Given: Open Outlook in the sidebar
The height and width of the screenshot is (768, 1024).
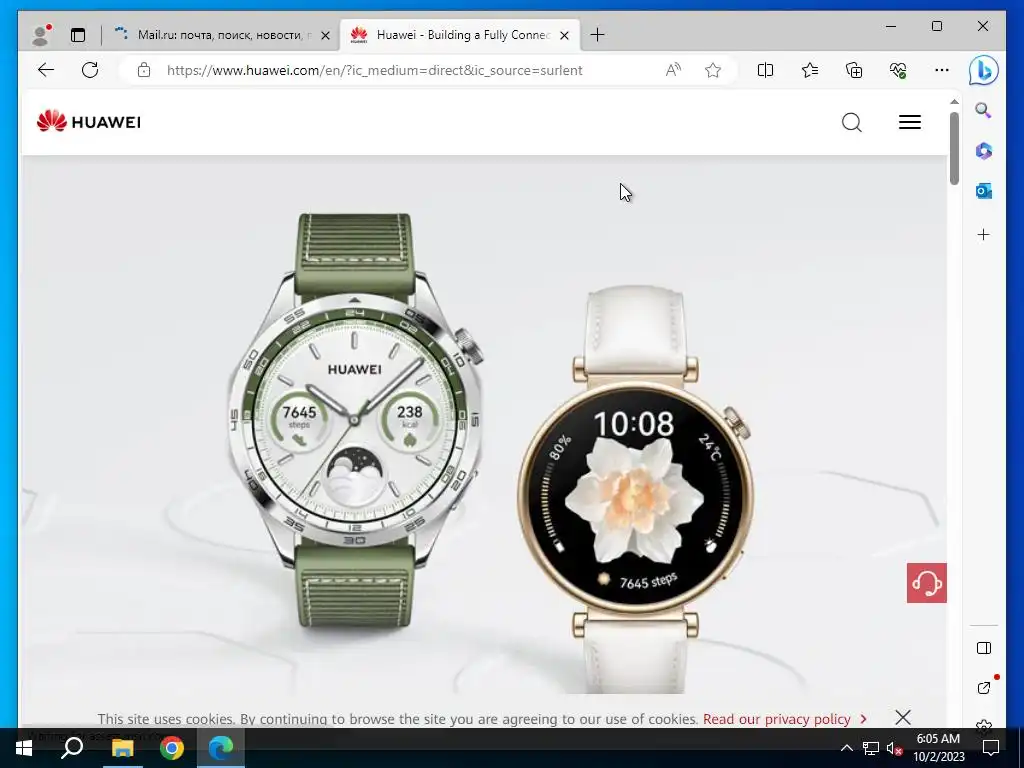Looking at the screenshot, I should pos(984,191).
